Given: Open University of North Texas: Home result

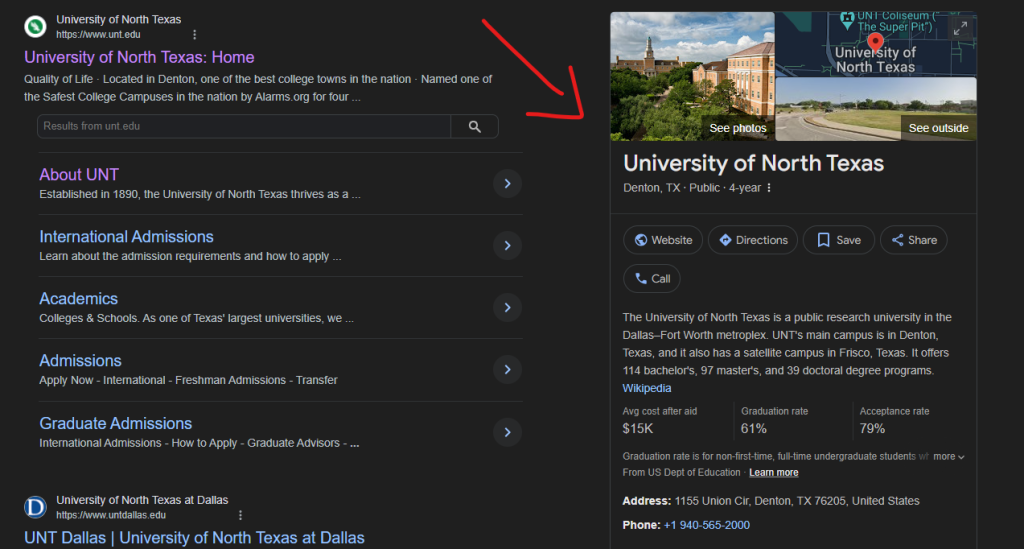Looking at the screenshot, I should click(x=139, y=57).
